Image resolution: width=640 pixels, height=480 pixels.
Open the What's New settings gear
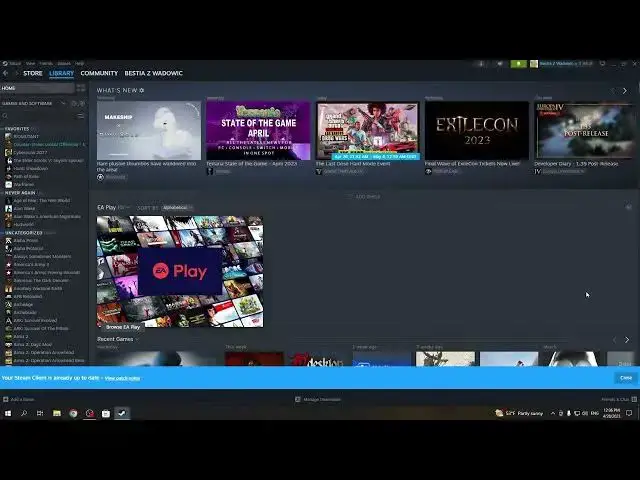142,90
